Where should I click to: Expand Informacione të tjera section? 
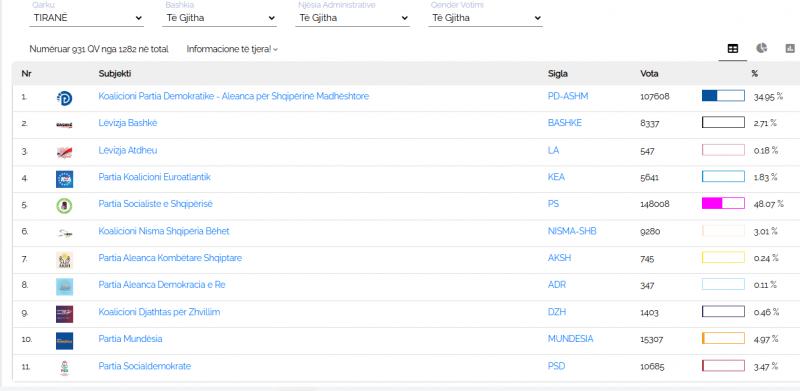click(x=232, y=49)
